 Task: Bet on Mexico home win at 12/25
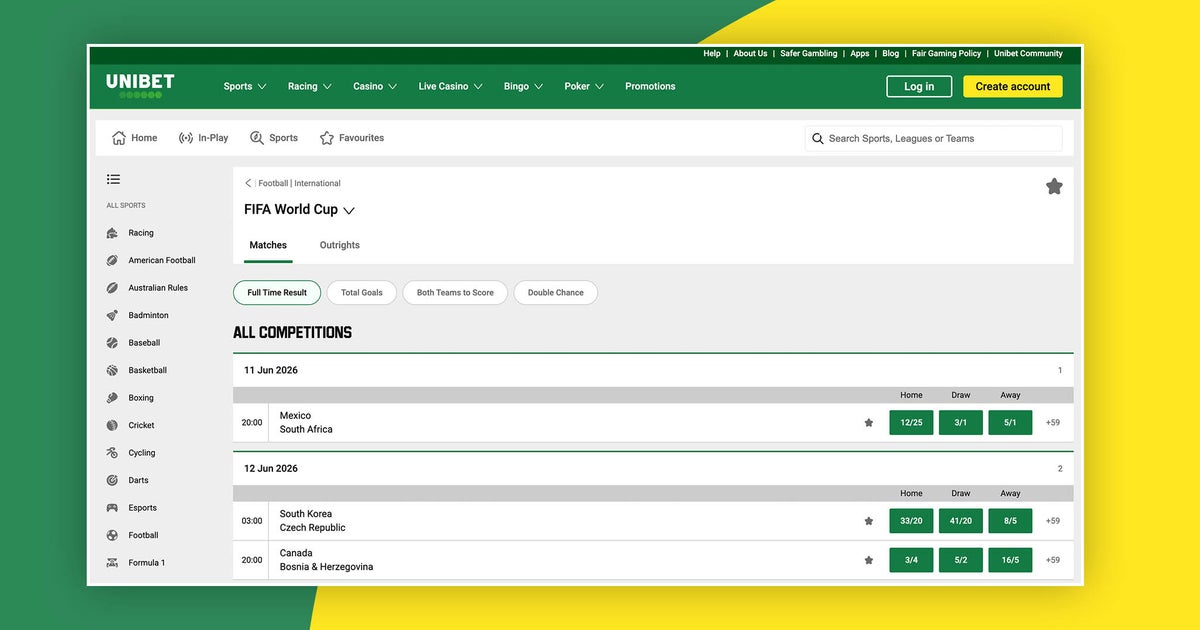[911, 423]
